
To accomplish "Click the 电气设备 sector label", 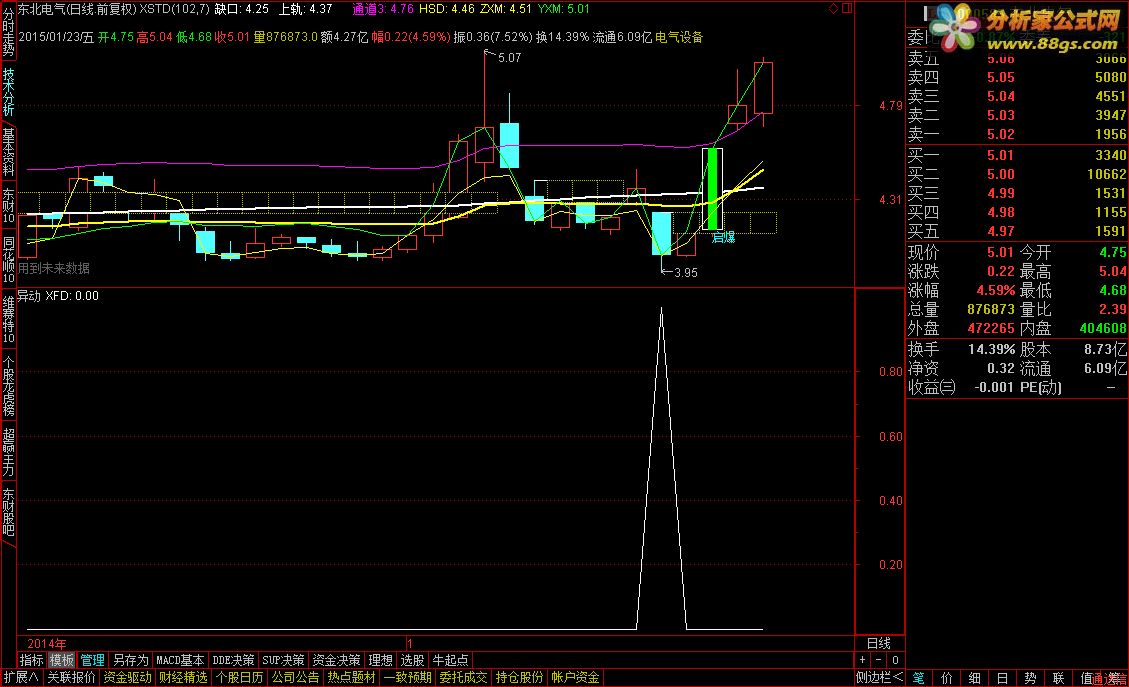I will coord(680,37).
